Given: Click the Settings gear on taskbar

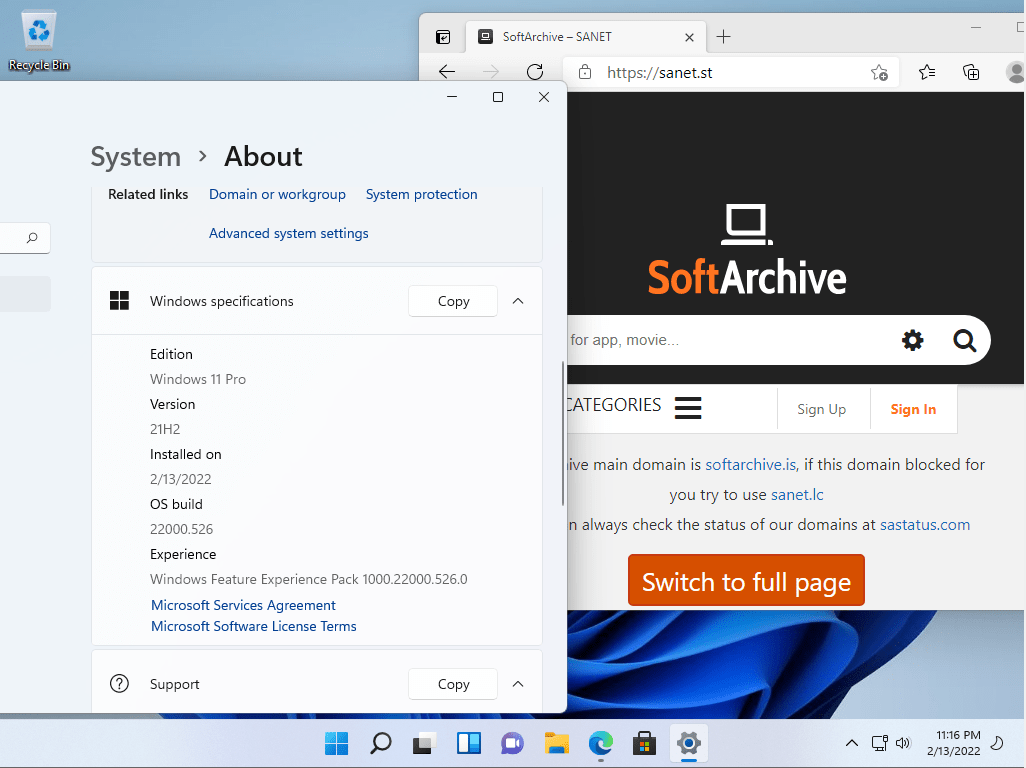Looking at the screenshot, I should point(688,743).
